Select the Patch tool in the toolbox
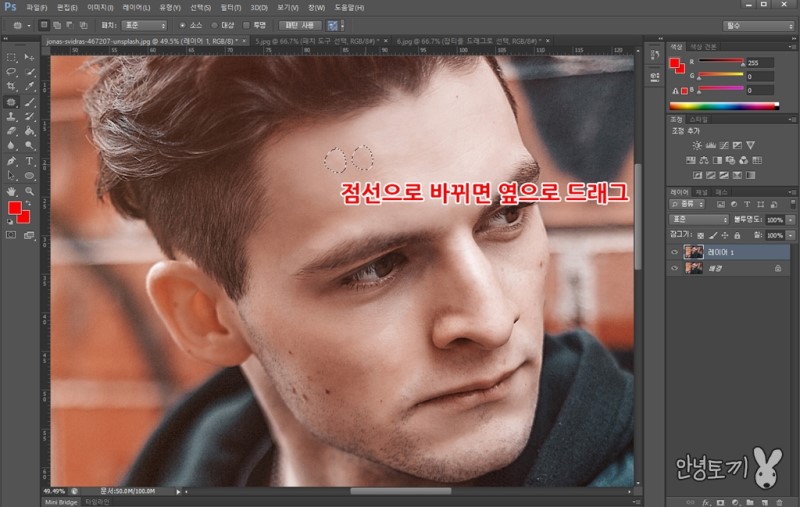 tap(11, 102)
